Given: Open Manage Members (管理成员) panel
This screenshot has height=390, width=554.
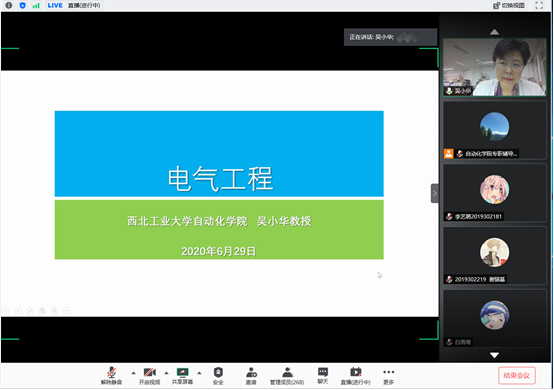Looking at the screenshot, I should [287, 376].
